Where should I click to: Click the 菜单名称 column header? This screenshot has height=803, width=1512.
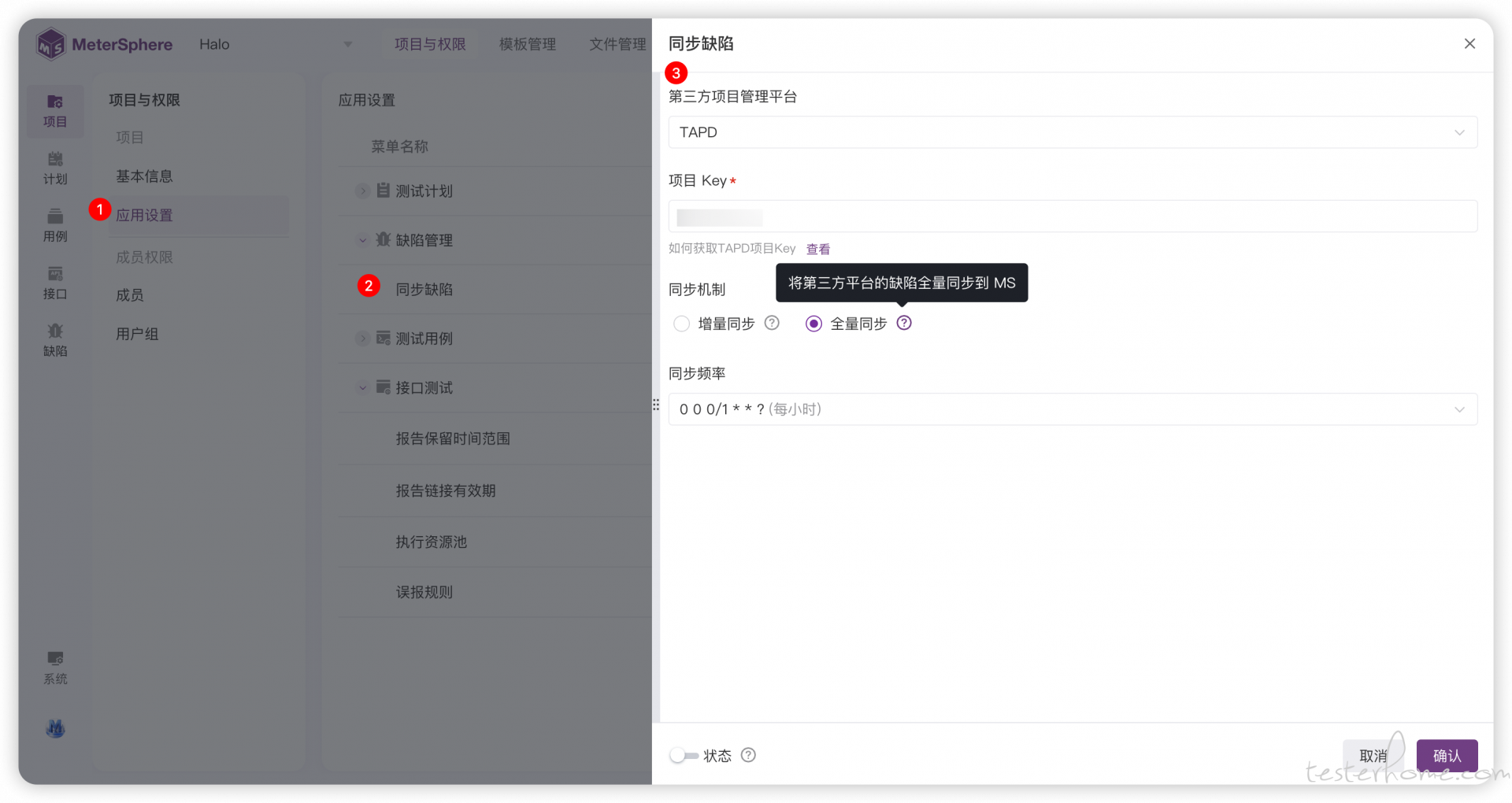400,146
